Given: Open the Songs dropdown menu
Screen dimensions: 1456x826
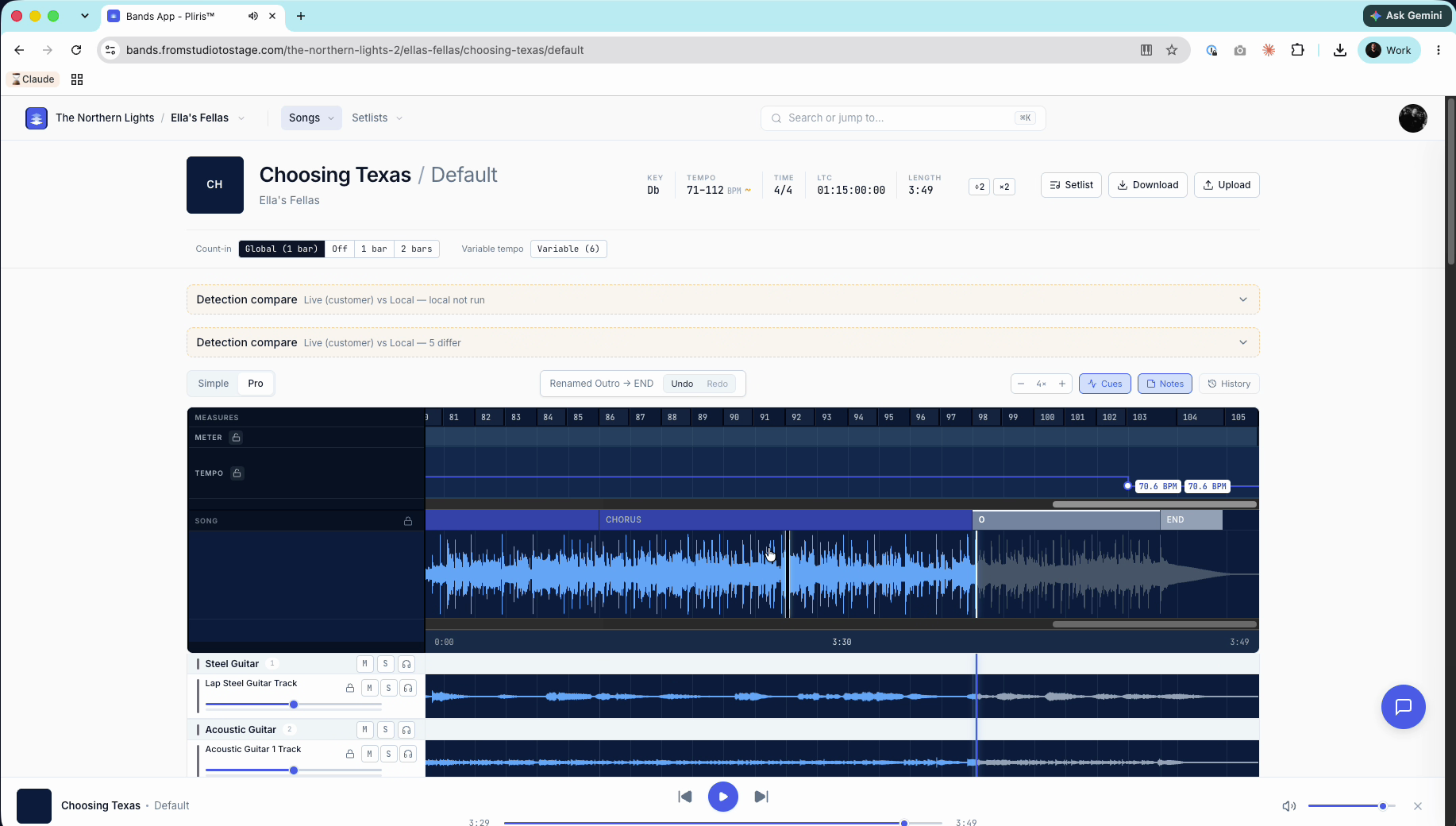Looking at the screenshot, I should point(311,118).
